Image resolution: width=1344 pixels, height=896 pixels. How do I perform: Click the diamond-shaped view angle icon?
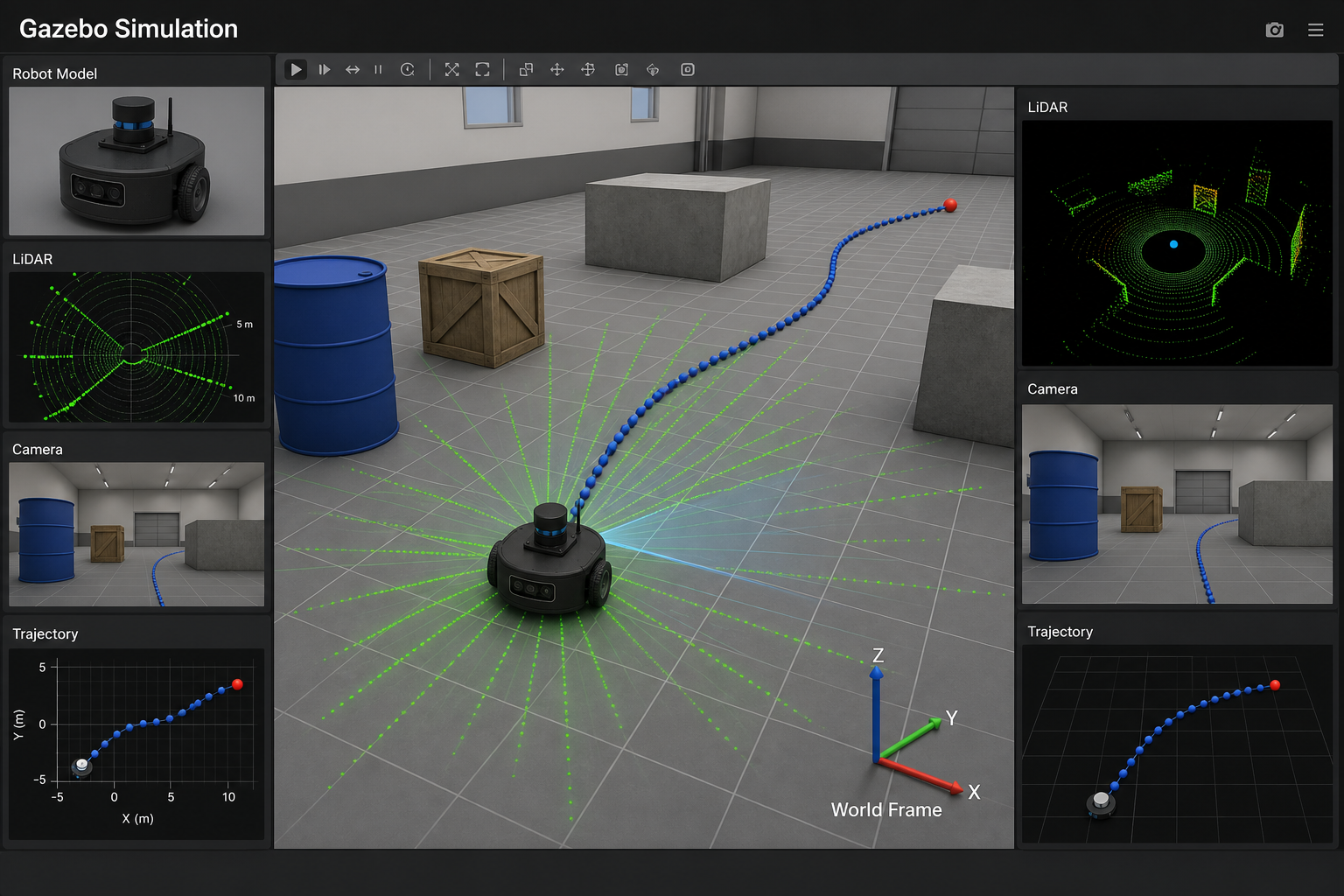point(653,69)
